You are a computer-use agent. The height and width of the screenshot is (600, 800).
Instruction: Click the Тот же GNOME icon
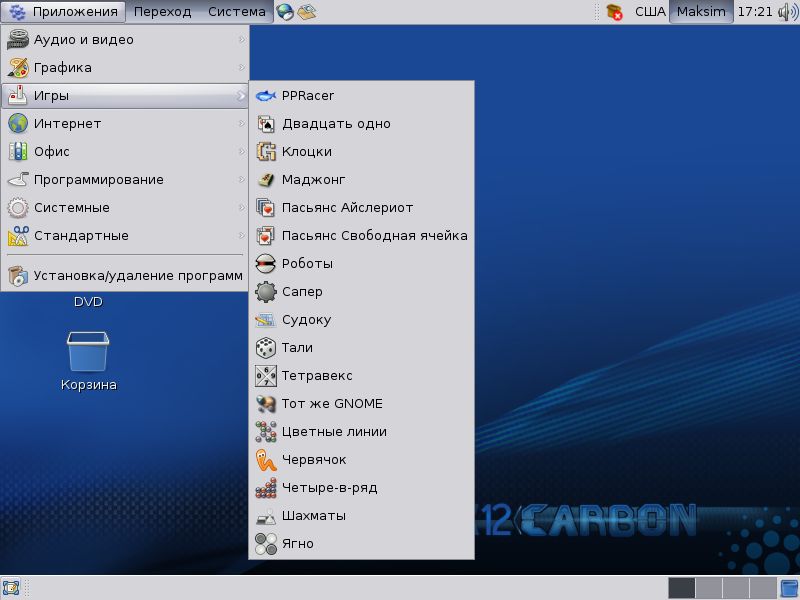[265, 404]
